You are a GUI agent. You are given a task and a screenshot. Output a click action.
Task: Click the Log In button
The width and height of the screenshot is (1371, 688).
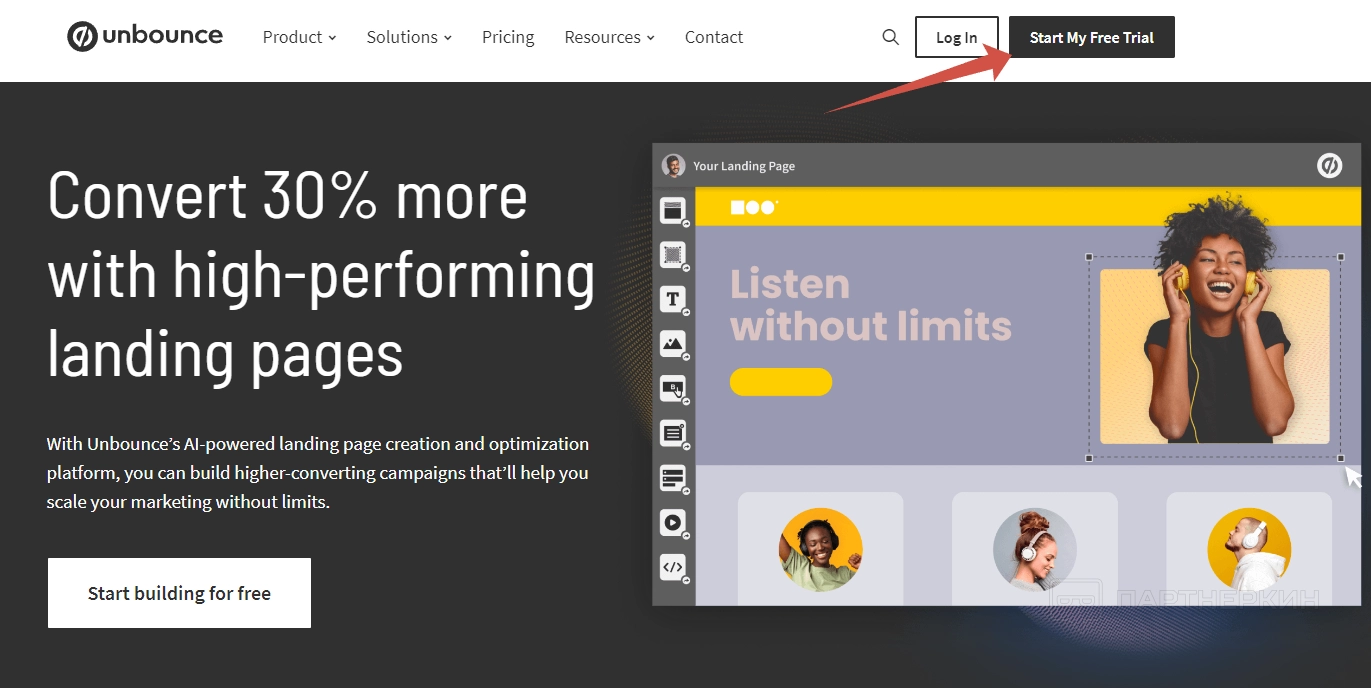(957, 37)
